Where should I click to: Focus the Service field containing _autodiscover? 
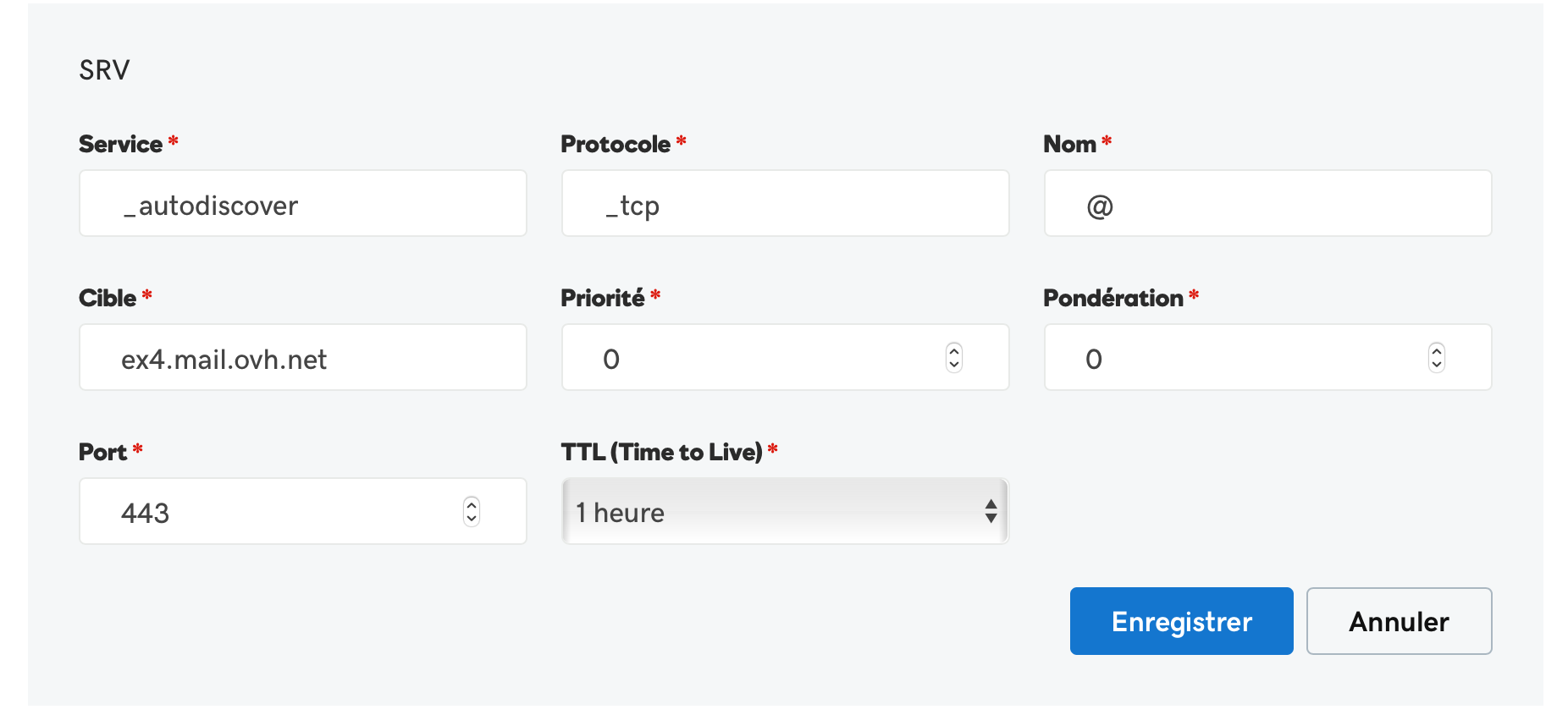(x=302, y=204)
